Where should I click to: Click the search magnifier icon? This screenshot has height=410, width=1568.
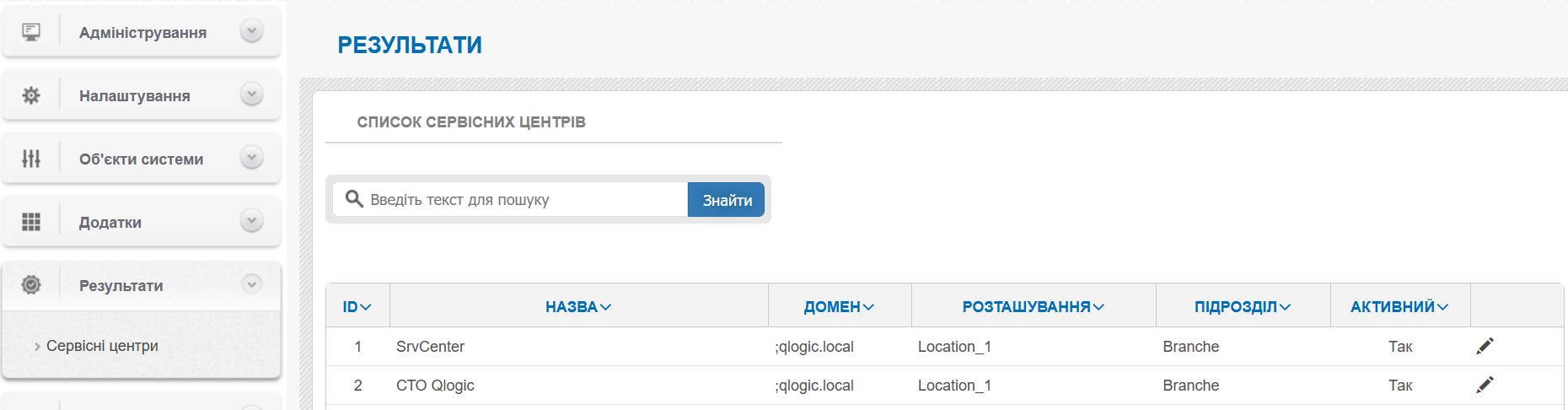pyautogui.click(x=354, y=199)
